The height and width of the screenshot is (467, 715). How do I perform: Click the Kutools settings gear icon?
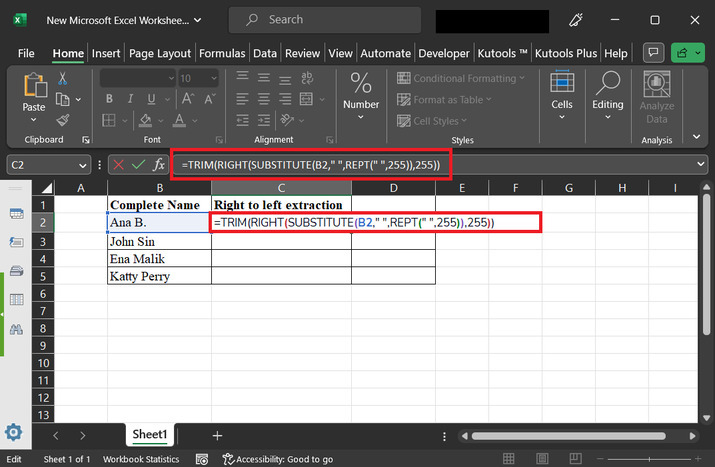click(14, 433)
